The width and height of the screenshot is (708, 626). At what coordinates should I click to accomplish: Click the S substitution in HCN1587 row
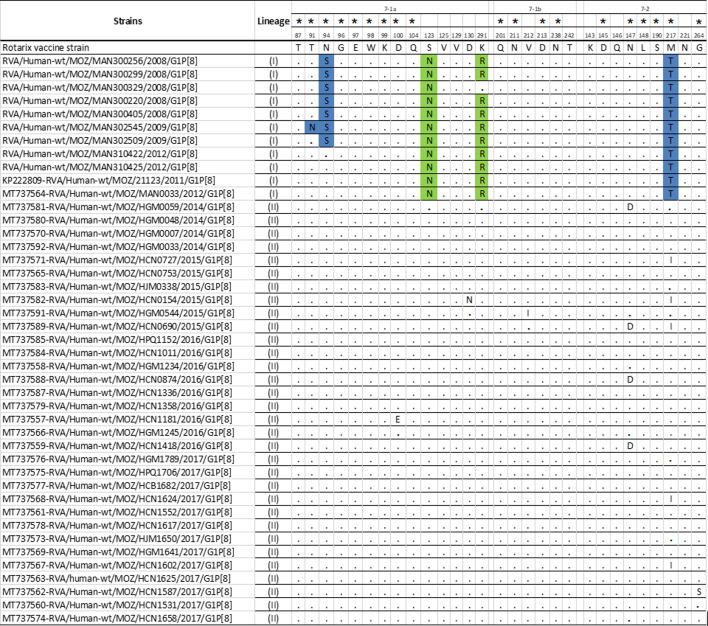699,592
